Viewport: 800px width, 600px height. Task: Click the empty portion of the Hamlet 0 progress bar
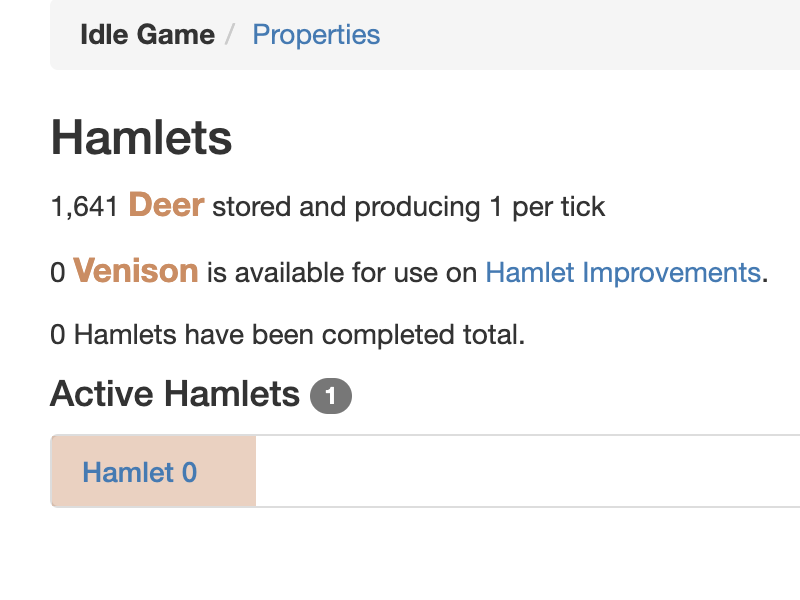point(528,471)
